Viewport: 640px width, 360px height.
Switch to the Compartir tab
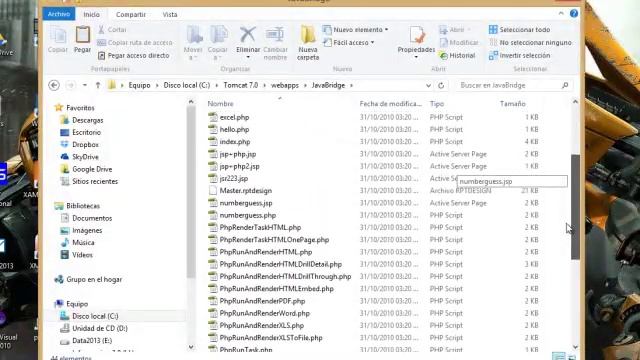[131, 14]
